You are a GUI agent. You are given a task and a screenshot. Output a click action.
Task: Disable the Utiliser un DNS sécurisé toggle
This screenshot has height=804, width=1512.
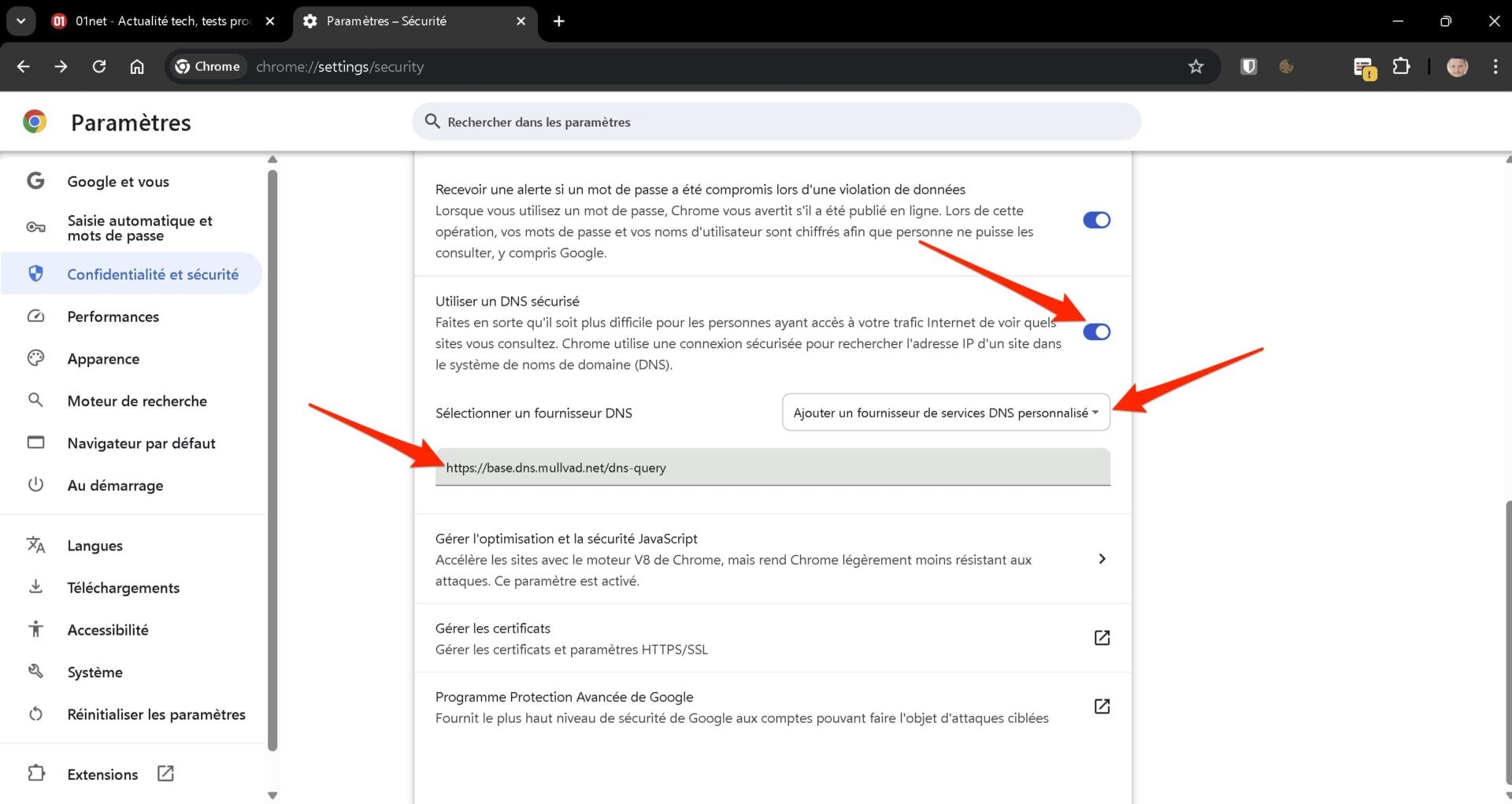(x=1096, y=332)
